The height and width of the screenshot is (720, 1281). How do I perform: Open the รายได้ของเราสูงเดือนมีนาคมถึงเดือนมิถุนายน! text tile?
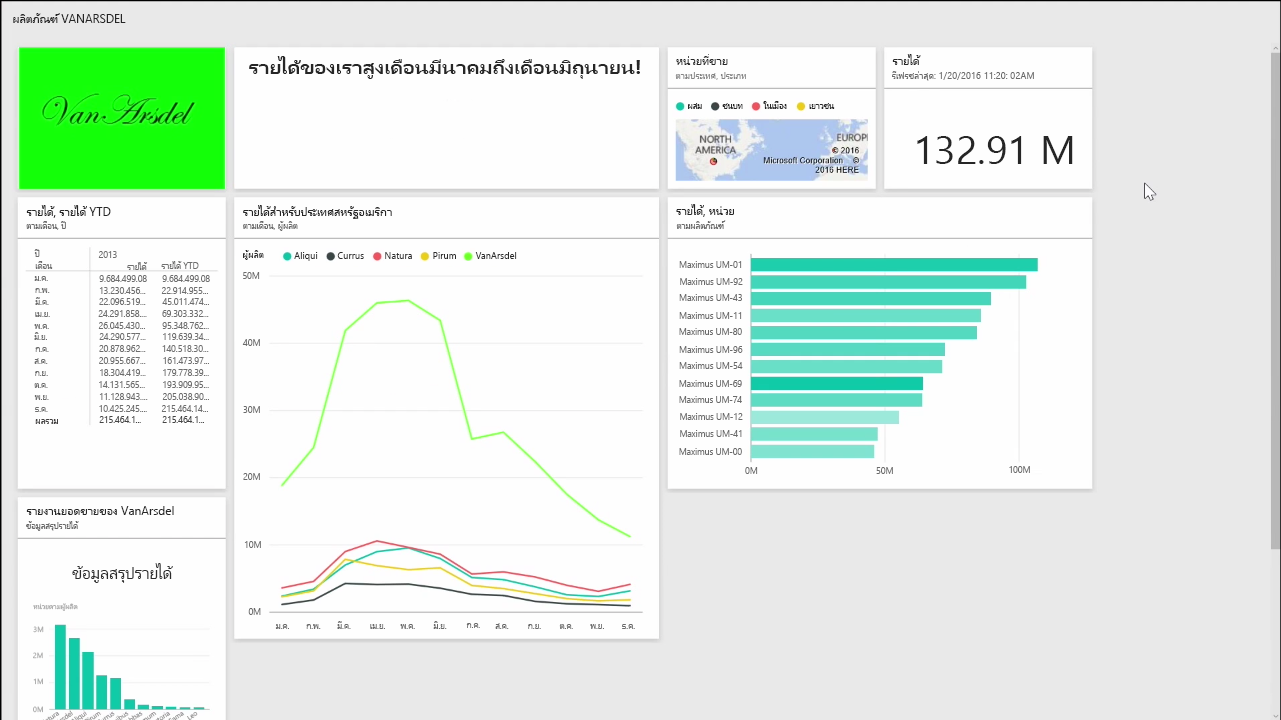click(446, 118)
